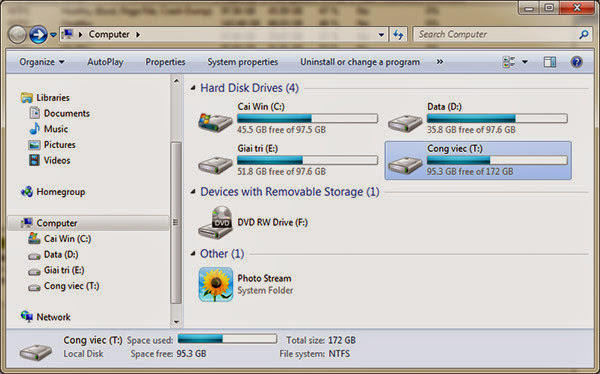The height and width of the screenshot is (374, 600).
Task: Open Music library in sidebar
Action: click(x=49, y=129)
